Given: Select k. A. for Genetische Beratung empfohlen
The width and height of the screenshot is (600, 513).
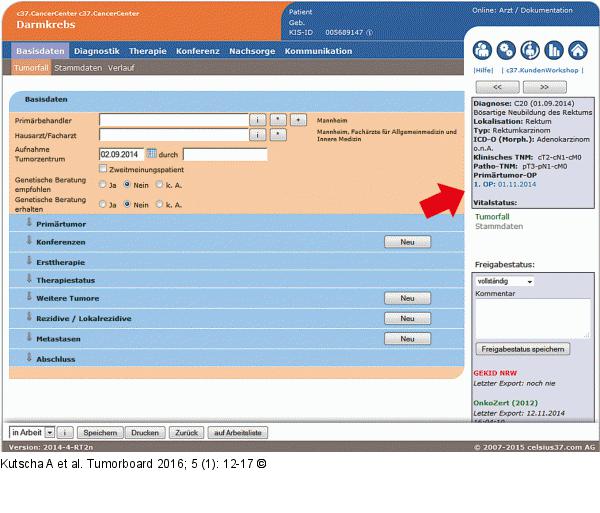Looking at the screenshot, I should coord(159,184).
